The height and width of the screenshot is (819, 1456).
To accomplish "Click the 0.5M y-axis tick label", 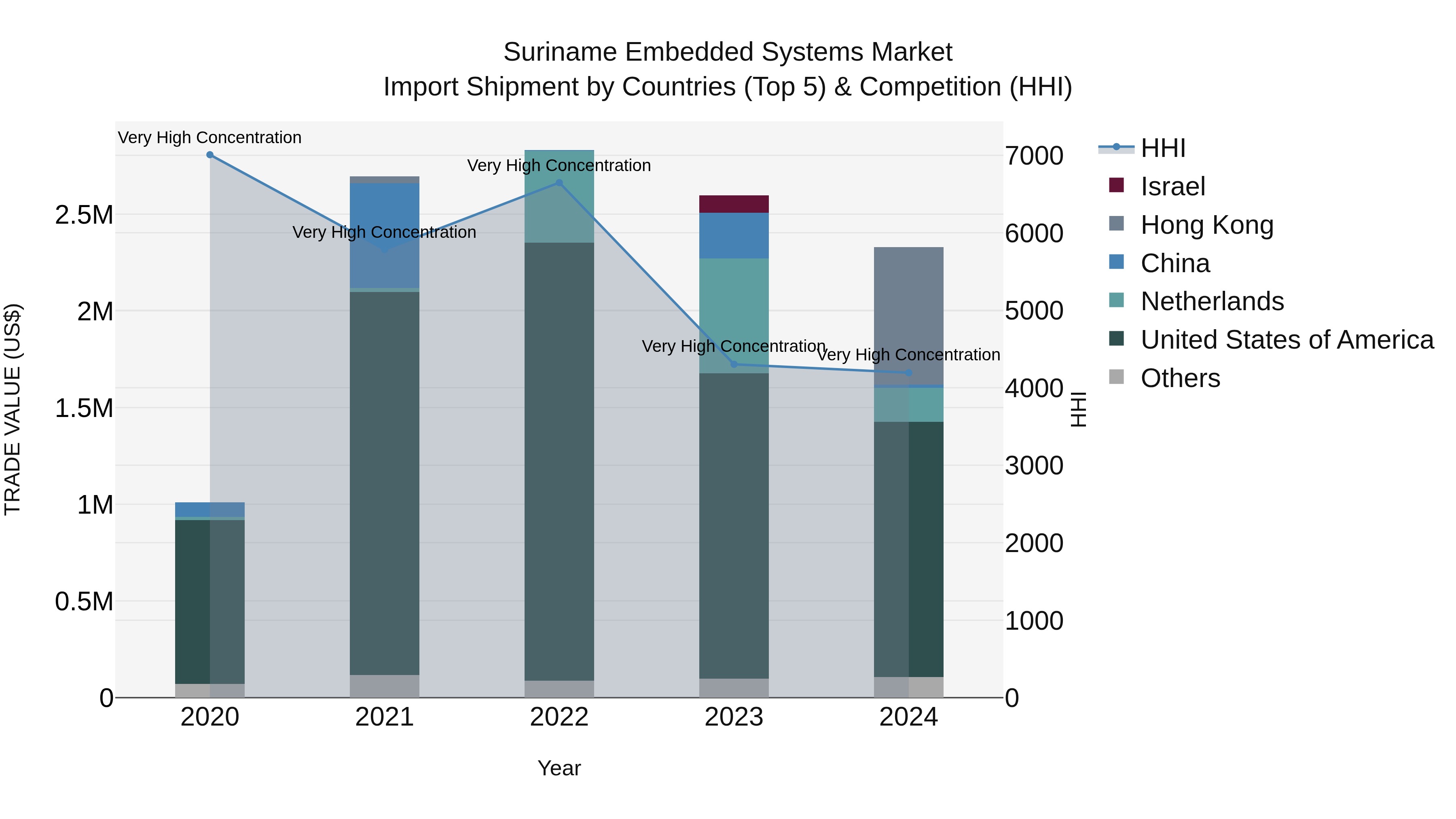I will (84, 601).
